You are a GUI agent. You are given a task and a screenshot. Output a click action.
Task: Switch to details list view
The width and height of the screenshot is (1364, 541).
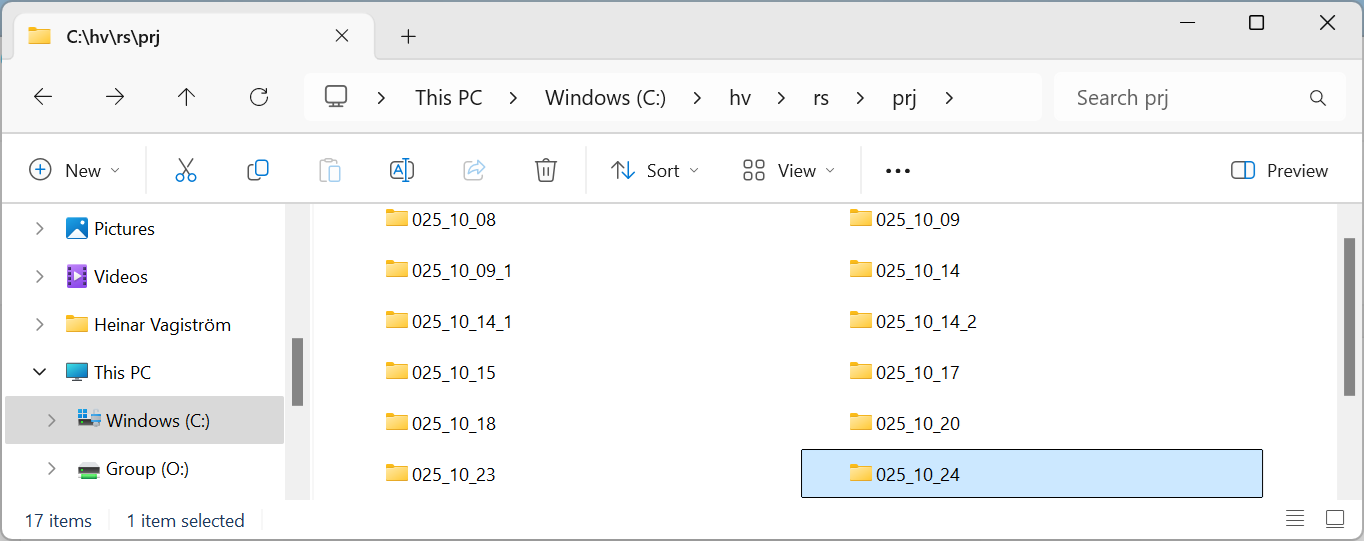click(x=1295, y=519)
